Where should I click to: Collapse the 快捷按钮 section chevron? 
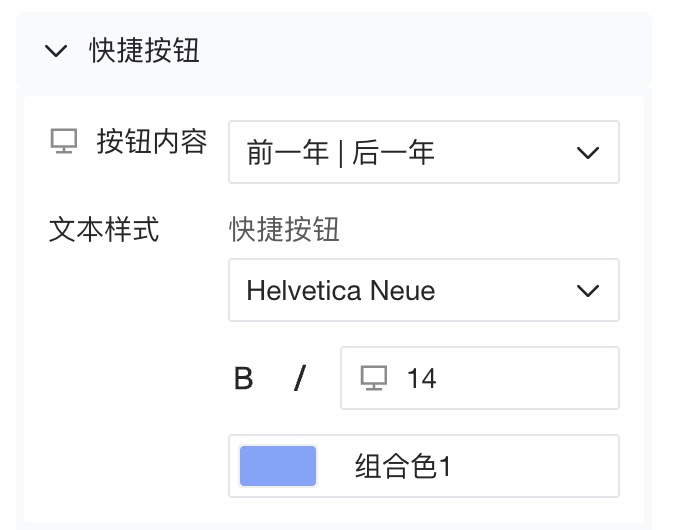pos(58,51)
